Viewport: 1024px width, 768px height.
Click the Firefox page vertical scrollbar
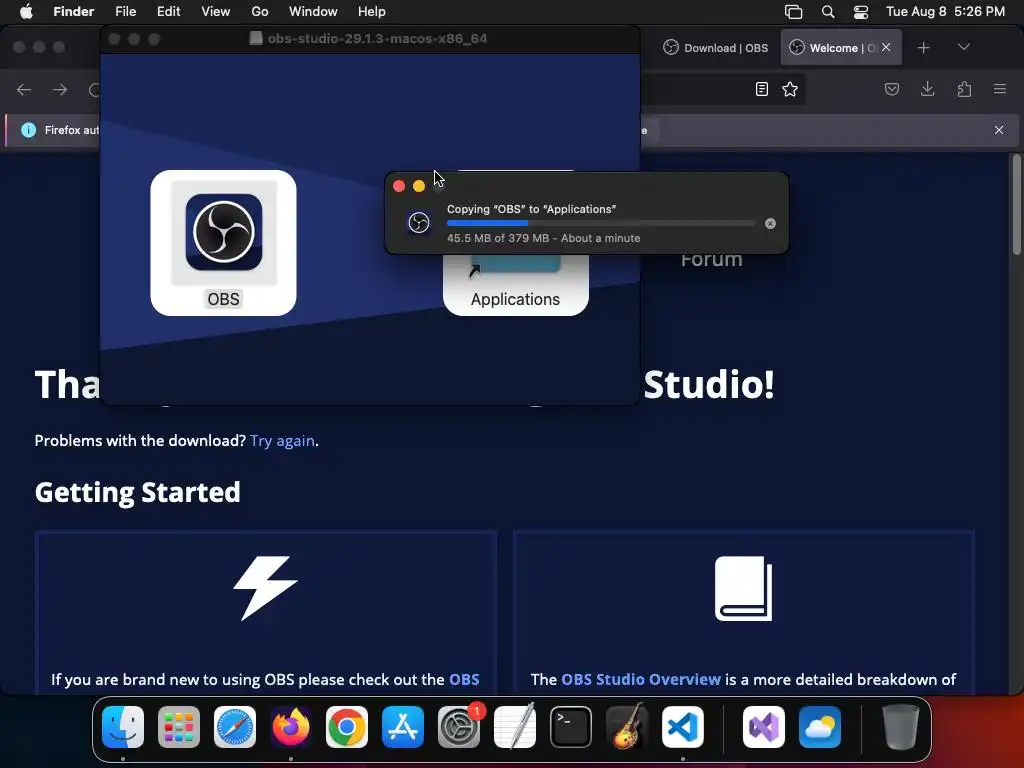pos(1016,204)
